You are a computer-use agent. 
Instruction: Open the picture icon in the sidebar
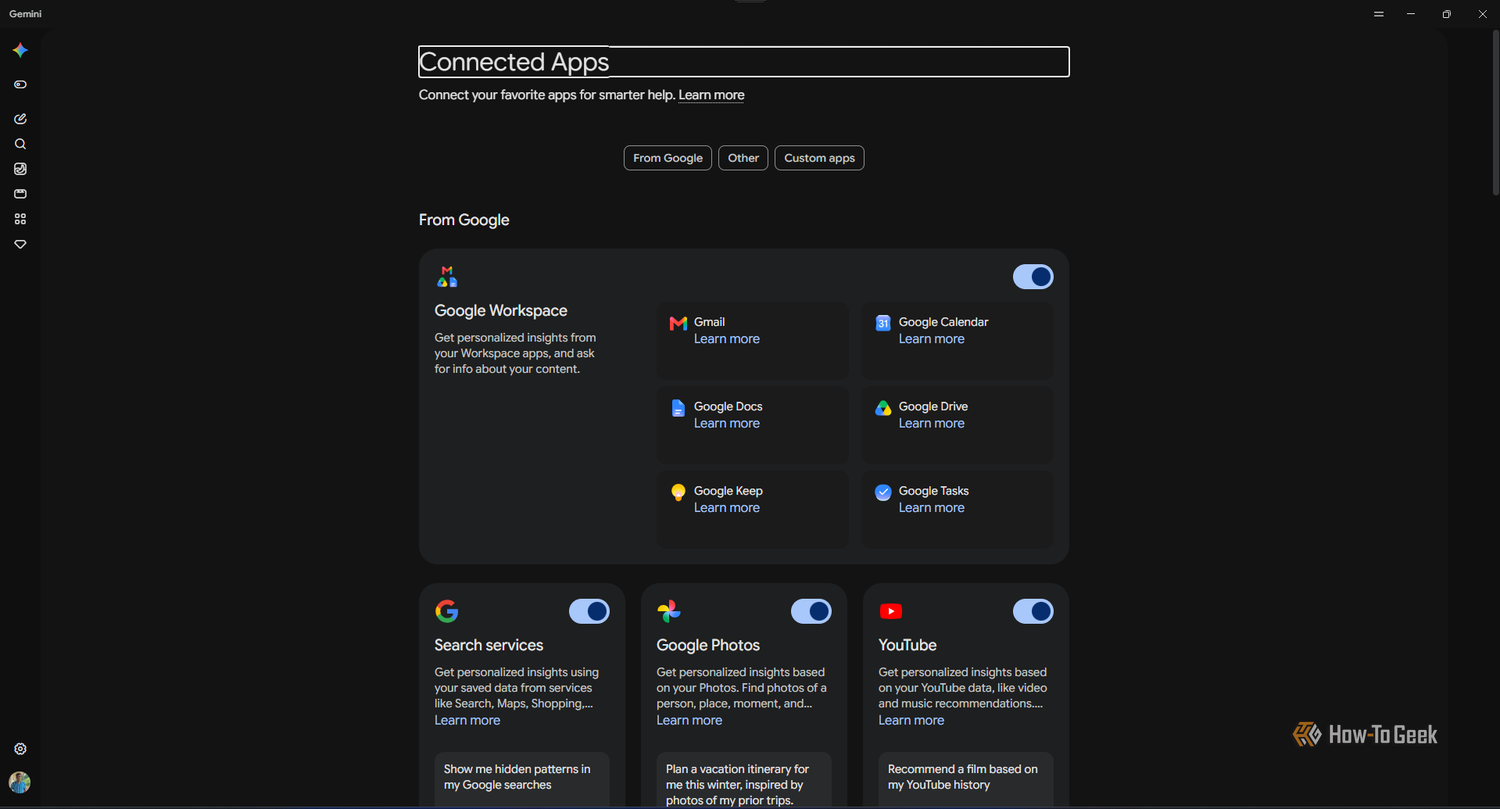pyautogui.click(x=20, y=169)
